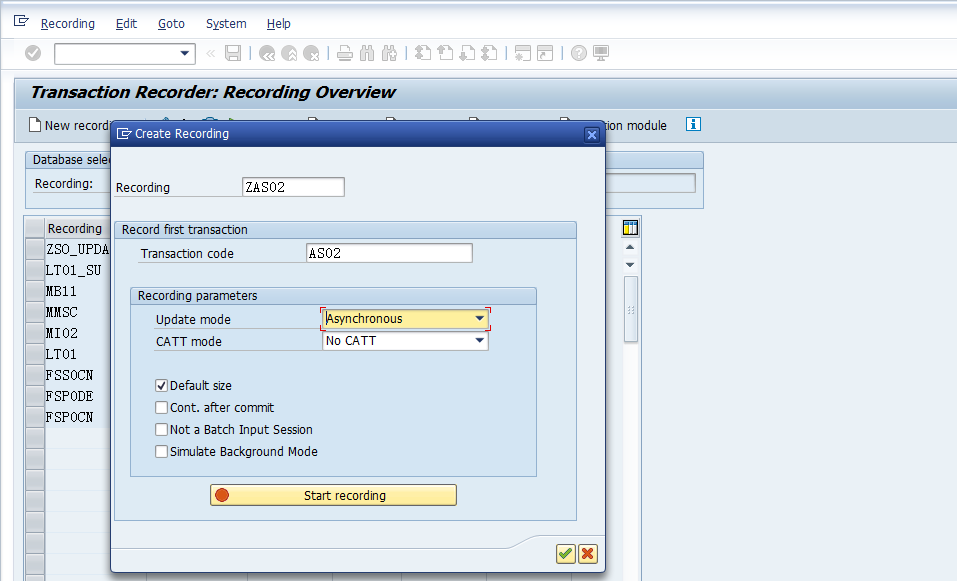The height and width of the screenshot is (581, 957).
Task: Open the Recording menu
Action: pos(67,23)
